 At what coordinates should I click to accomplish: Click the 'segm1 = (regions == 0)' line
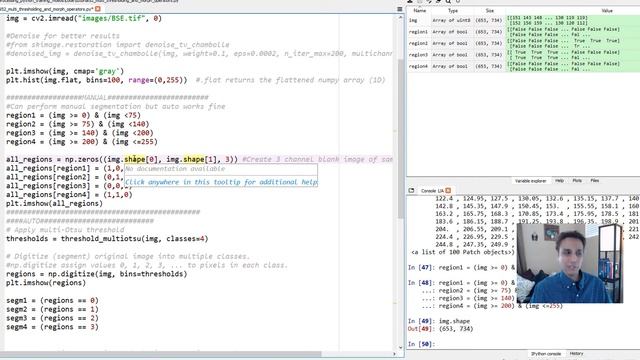[52, 300]
